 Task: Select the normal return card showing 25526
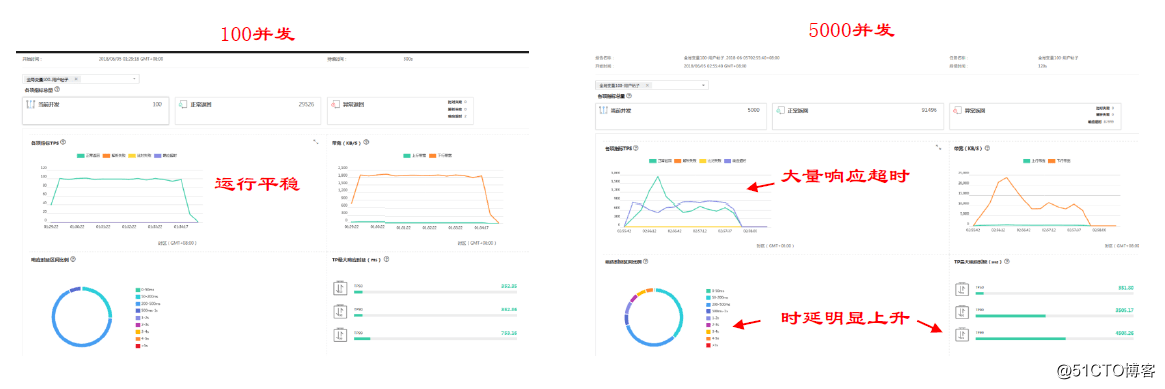pyautogui.click(x=247, y=110)
